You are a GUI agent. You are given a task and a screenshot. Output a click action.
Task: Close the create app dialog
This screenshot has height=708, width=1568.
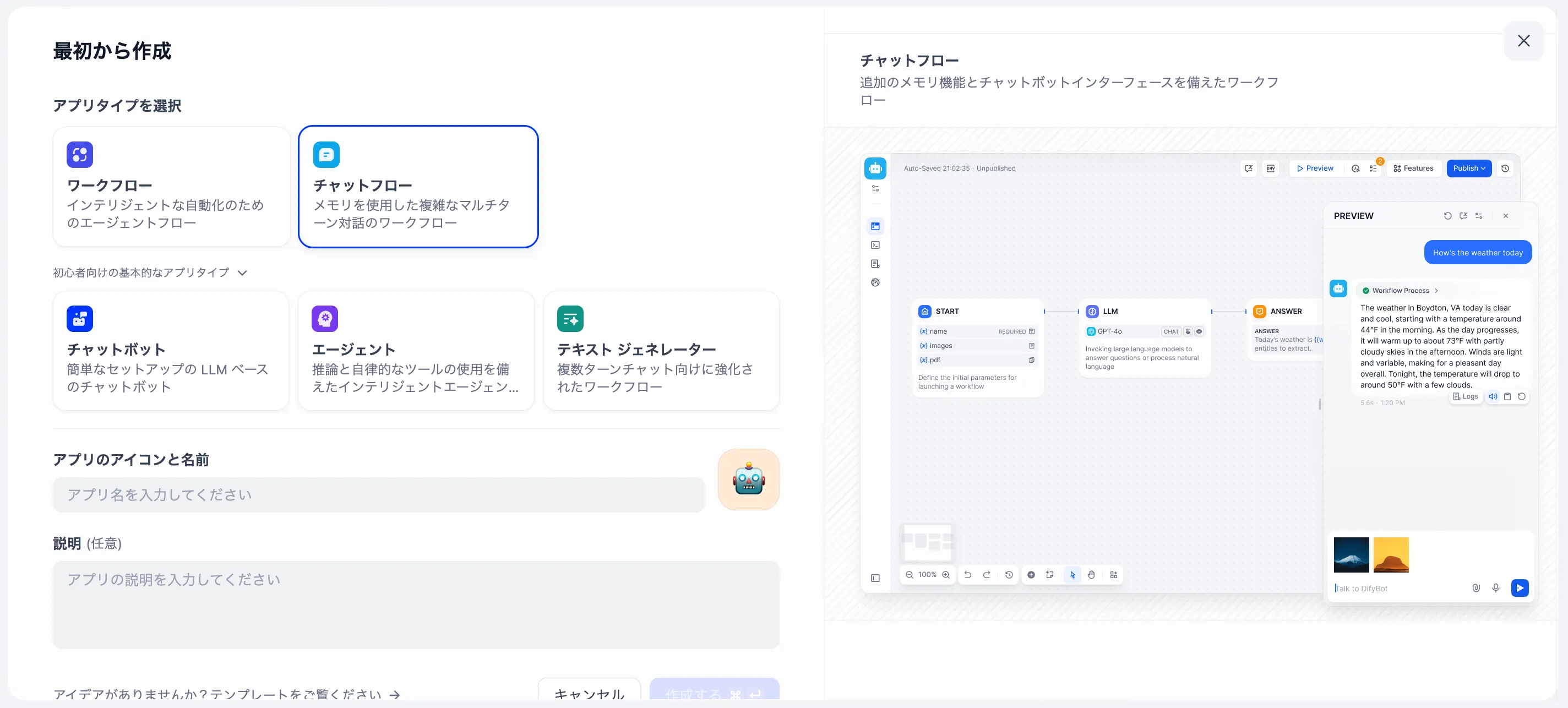coord(1523,41)
